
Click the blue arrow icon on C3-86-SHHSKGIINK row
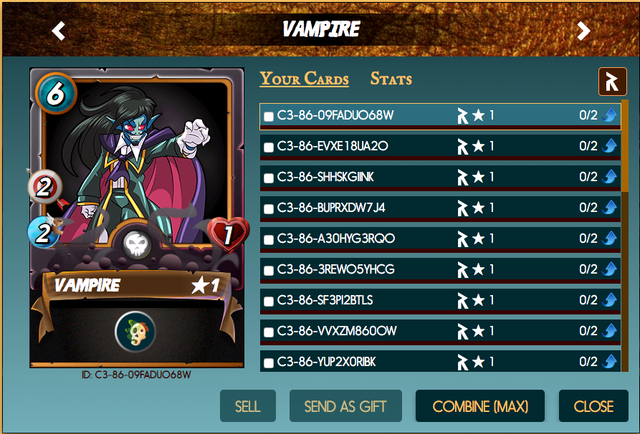pos(610,177)
